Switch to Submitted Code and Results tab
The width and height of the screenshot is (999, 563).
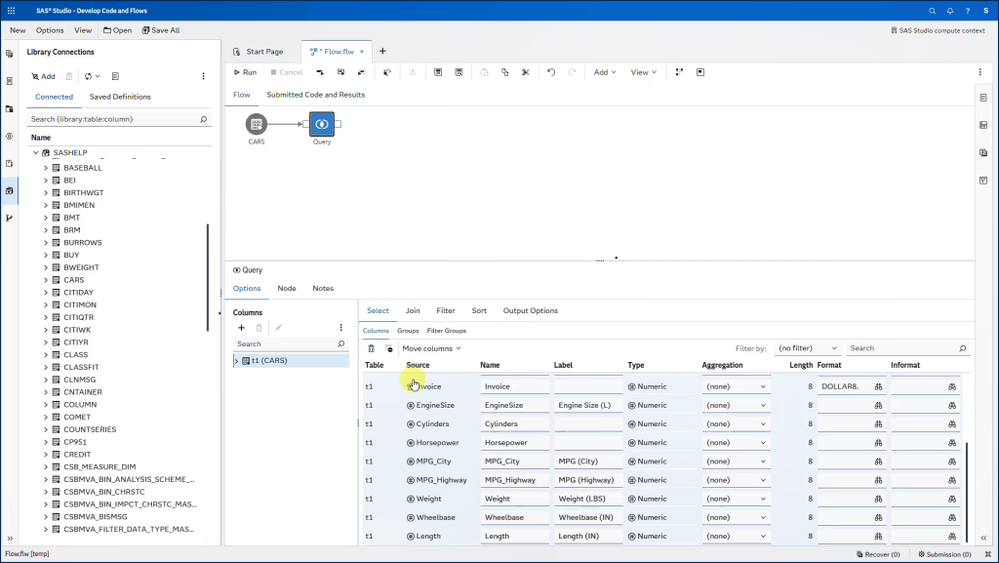[x=315, y=95]
